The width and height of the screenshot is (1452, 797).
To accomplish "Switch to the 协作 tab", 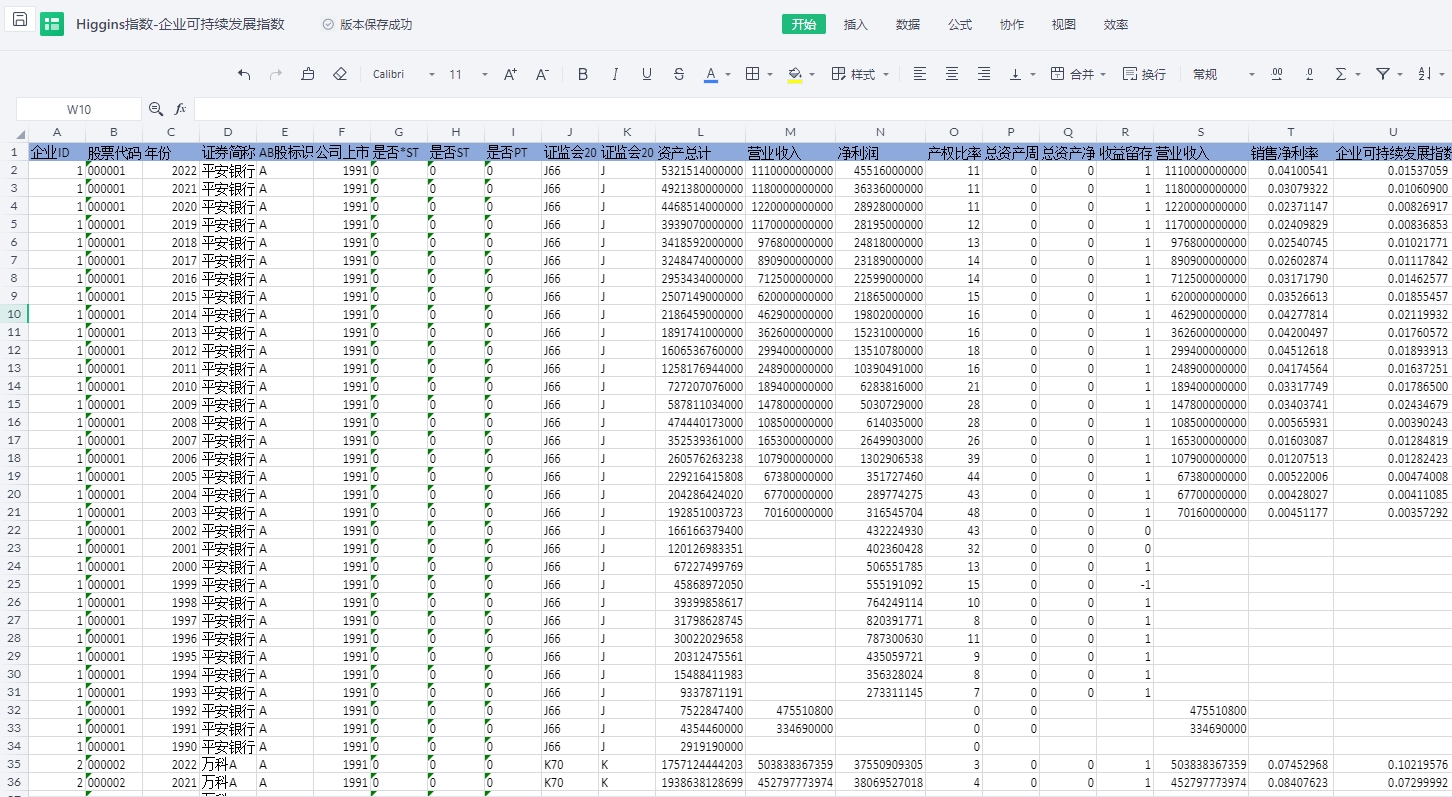I will point(1012,25).
